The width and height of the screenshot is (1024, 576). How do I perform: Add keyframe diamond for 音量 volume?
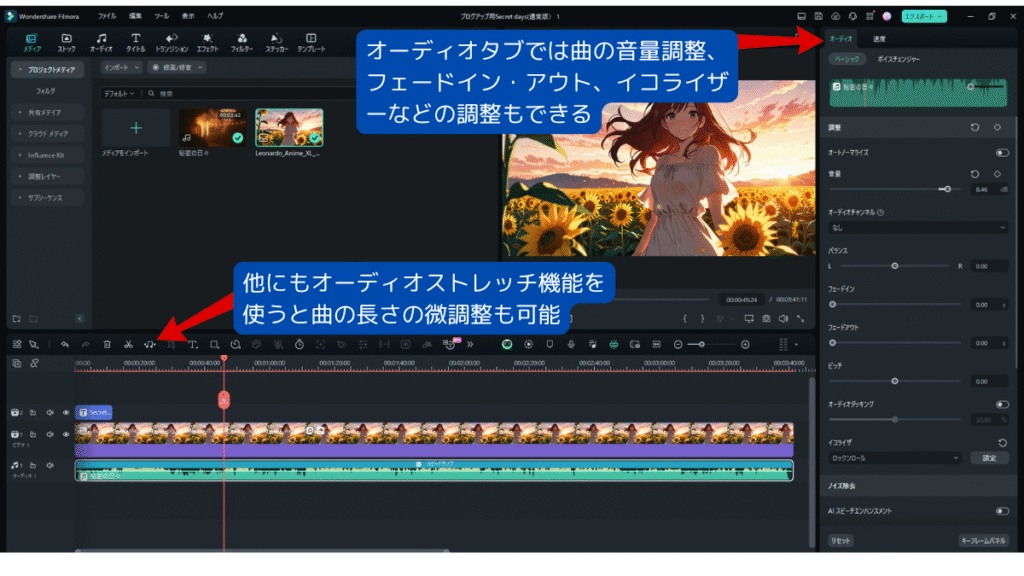point(997,174)
